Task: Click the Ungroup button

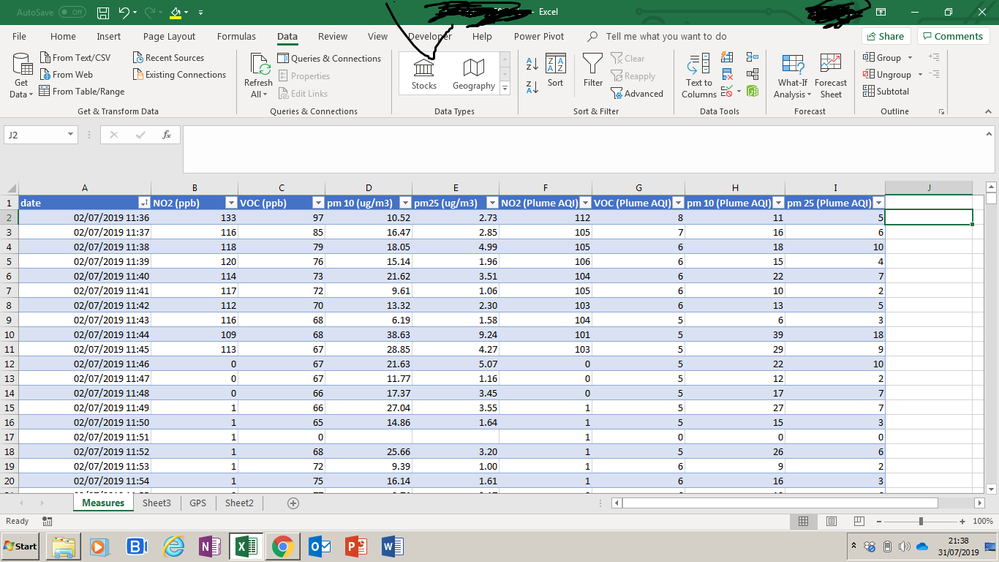Action: click(x=887, y=75)
